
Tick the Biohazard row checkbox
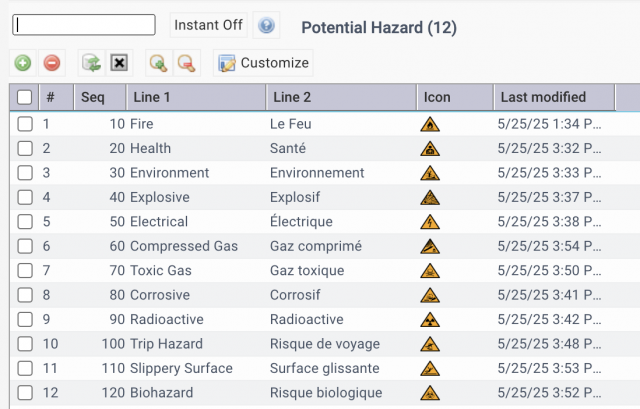[25, 393]
